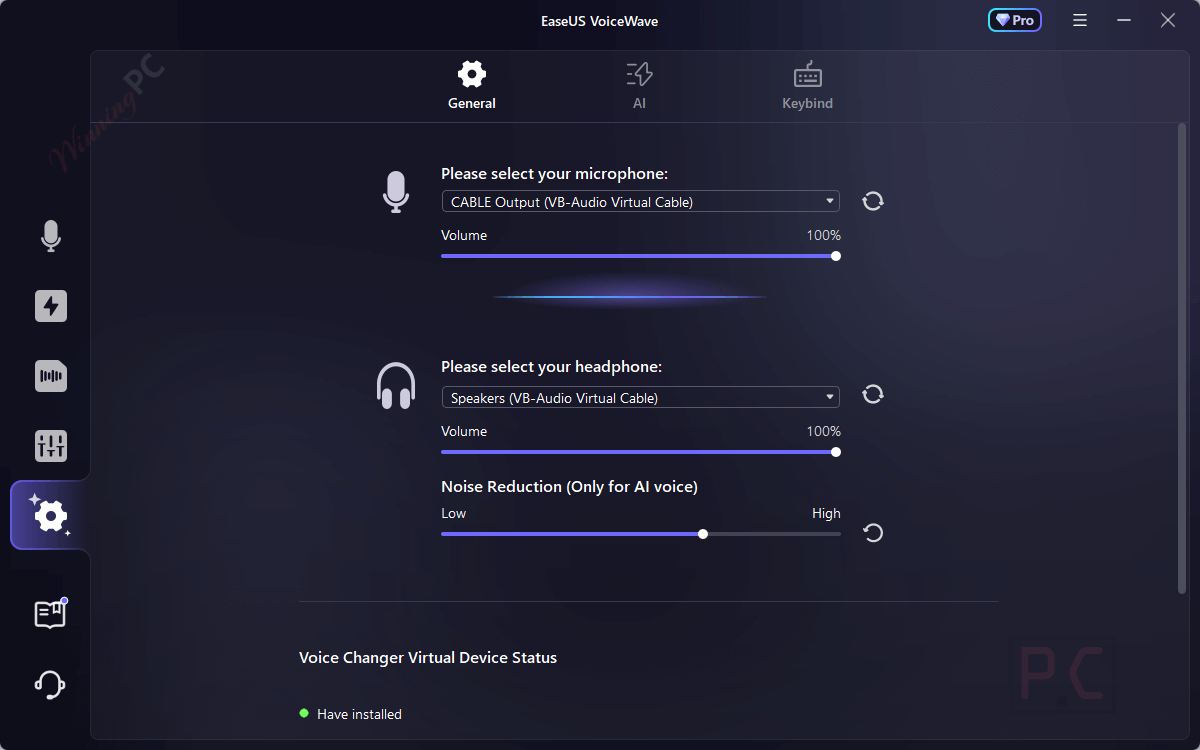Select the microphone voice changer tool

click(x=50, y=236)
